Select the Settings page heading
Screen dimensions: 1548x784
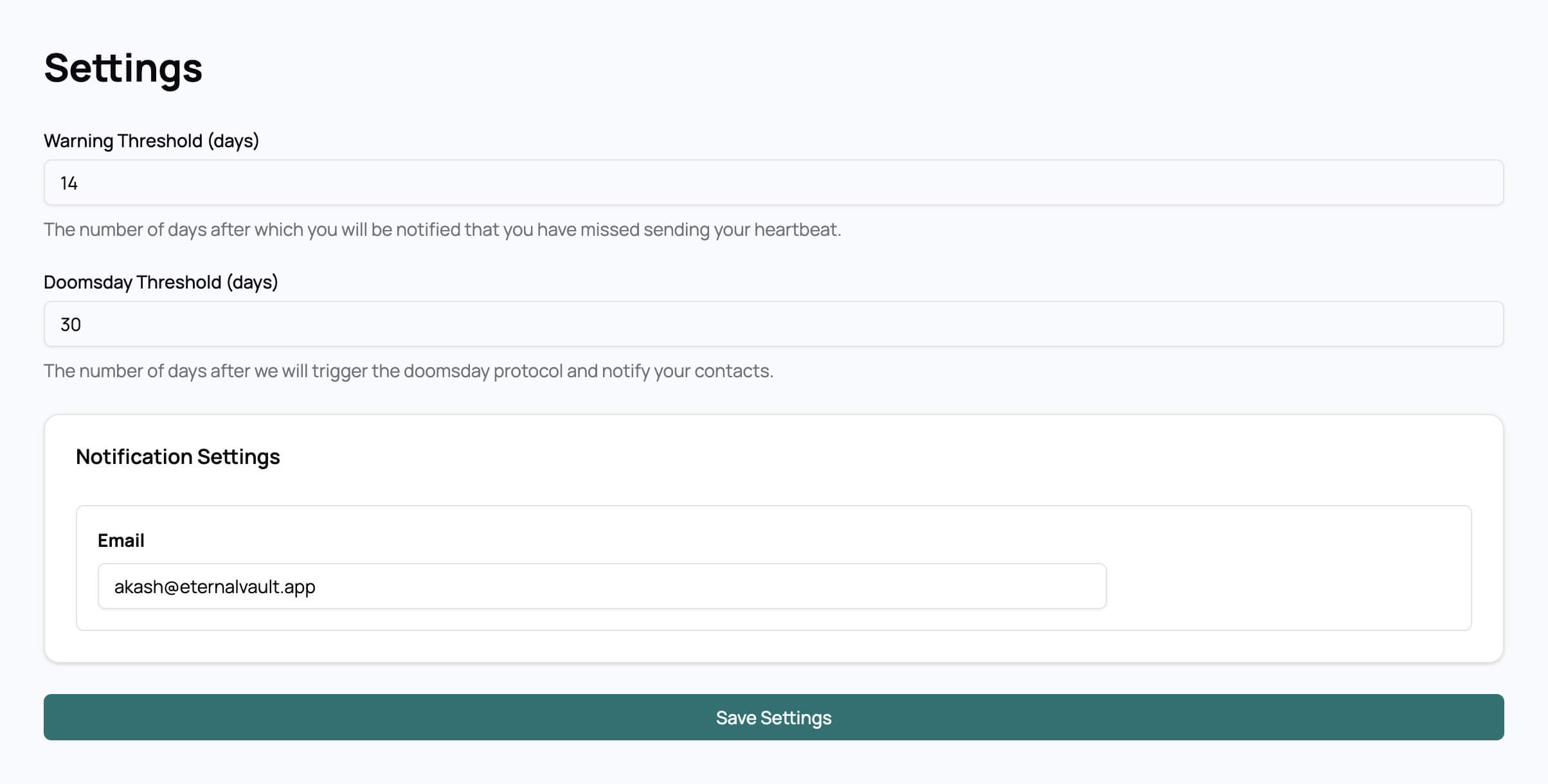(123, 68)
